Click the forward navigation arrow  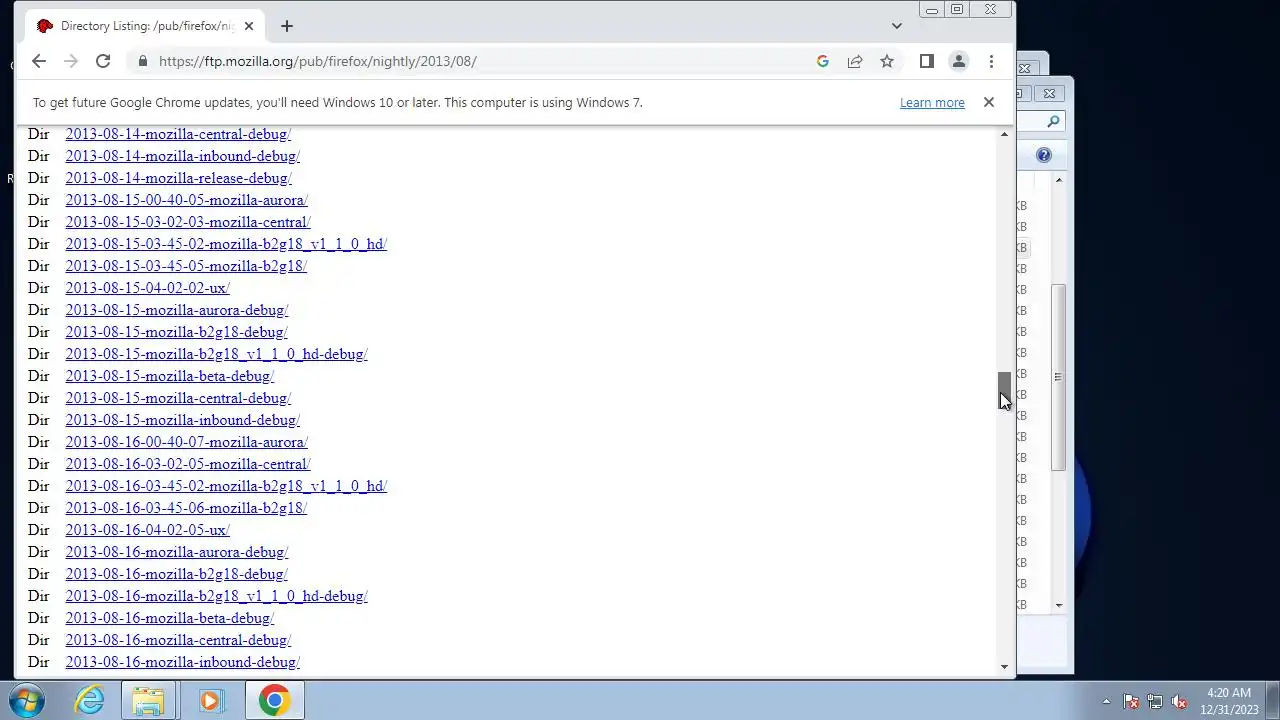(70, 61)
